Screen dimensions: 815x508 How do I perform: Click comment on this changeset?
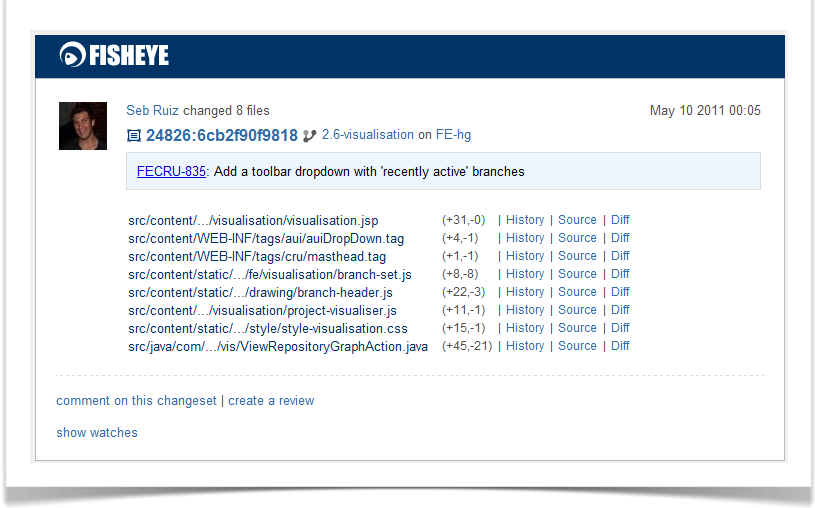point(136,401)
